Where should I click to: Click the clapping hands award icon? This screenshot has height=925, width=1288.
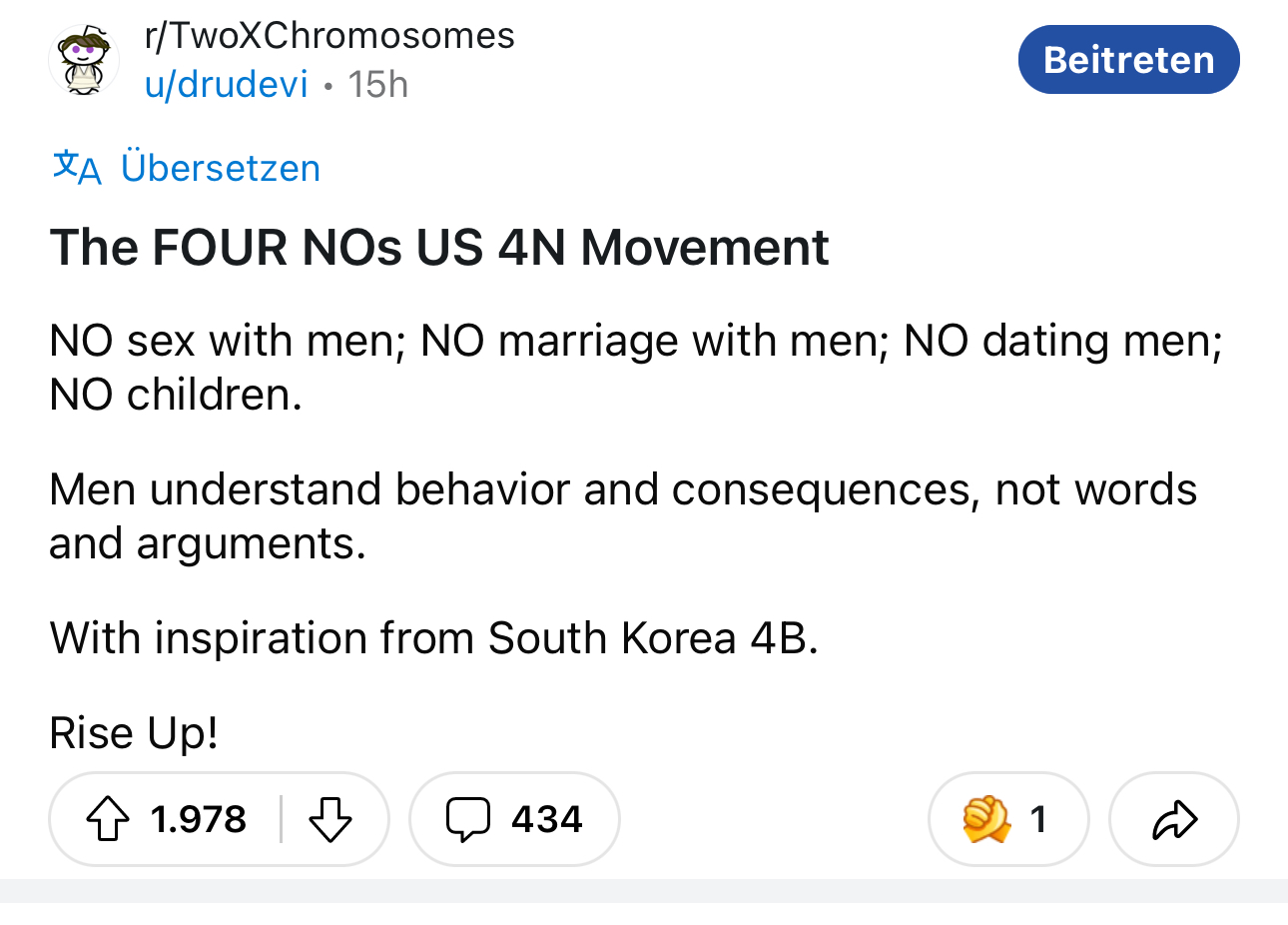[x=986, y=820]
